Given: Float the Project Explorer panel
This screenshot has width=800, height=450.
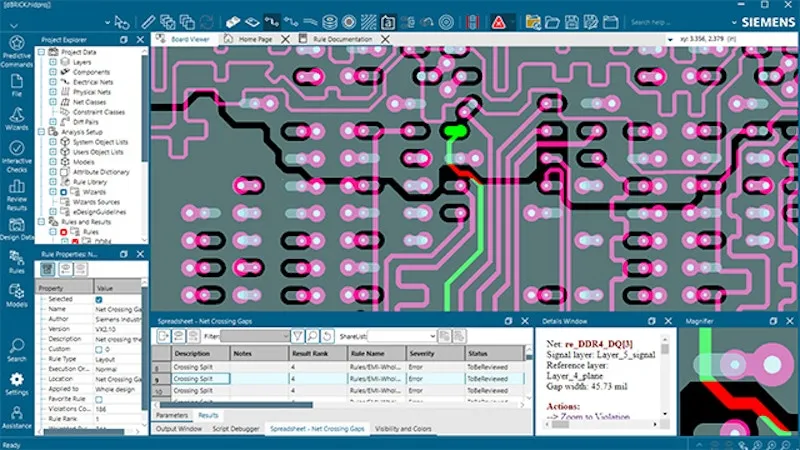Looking at the screenshot, I should pyautogui.click(x=123, y=40).
